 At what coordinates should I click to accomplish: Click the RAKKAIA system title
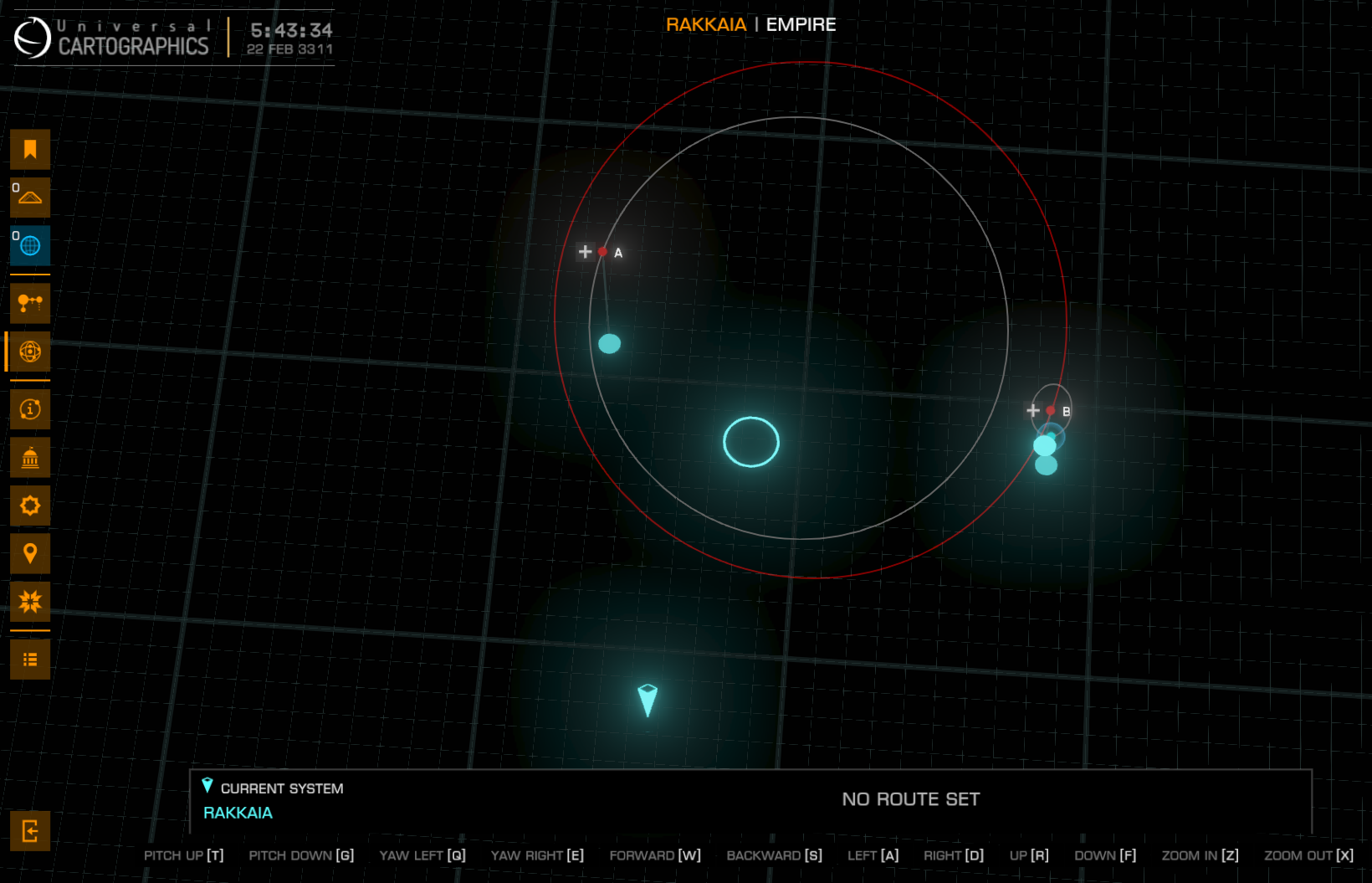pyautogui.click(x=706, y=24)
